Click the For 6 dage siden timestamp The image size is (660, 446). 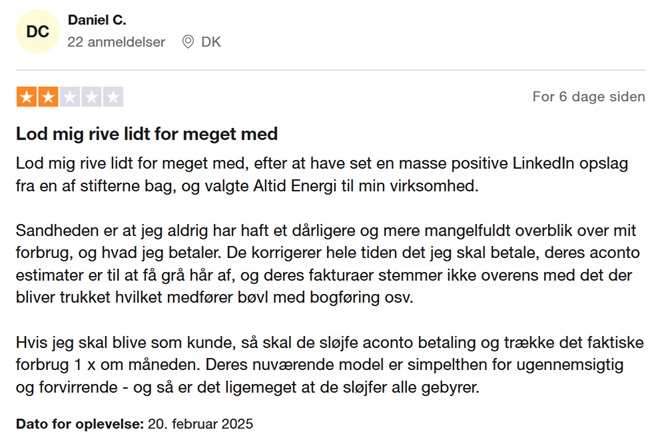pos(588,97)
